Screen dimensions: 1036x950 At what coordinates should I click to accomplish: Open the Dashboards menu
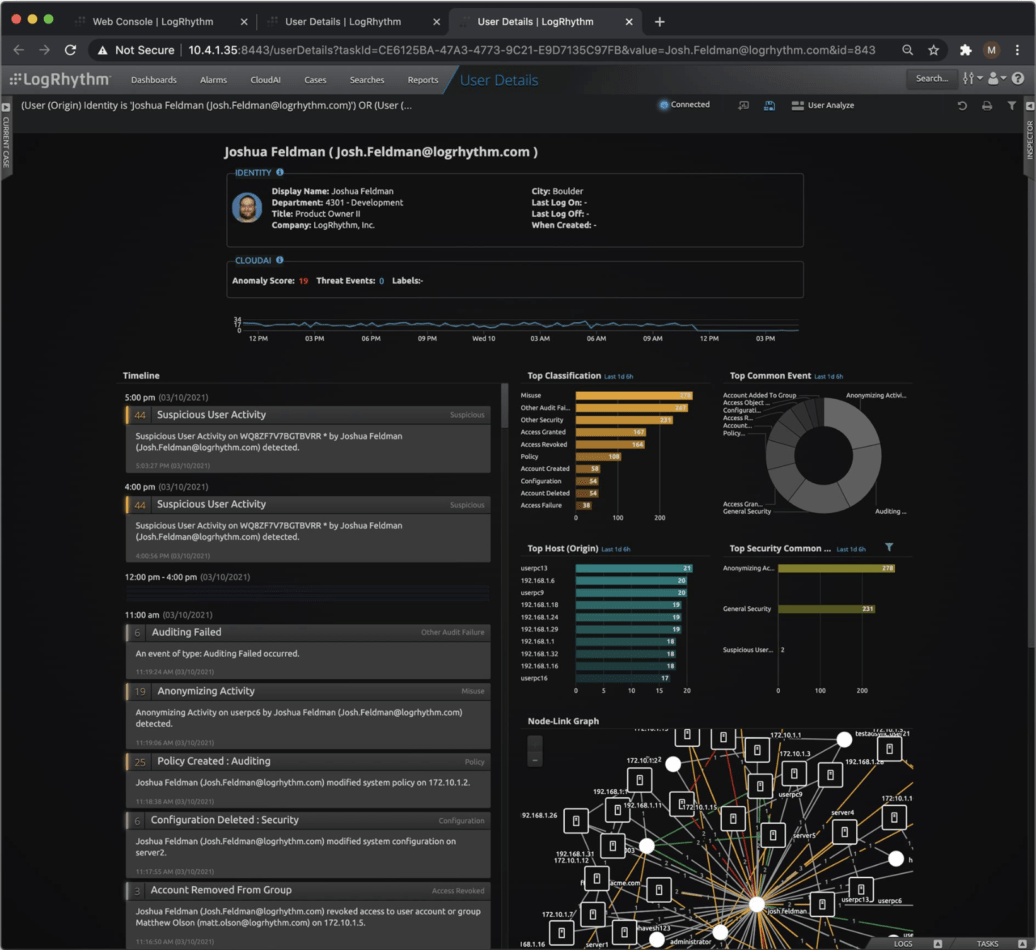153,78
